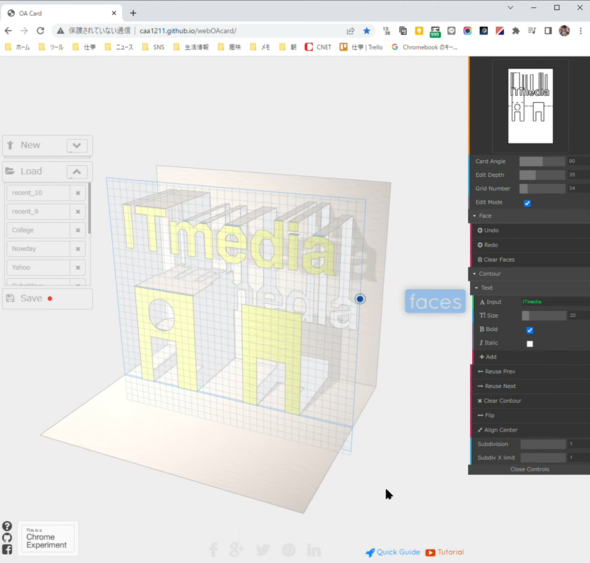Viewport: 590px width, 563px height.
Task: Click Add to insert the text
Action: tap(531, 357)
